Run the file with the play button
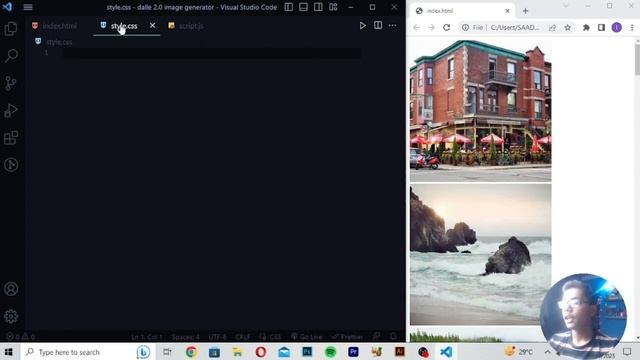This screenshot has height=360, width=640. coord(362,26)
